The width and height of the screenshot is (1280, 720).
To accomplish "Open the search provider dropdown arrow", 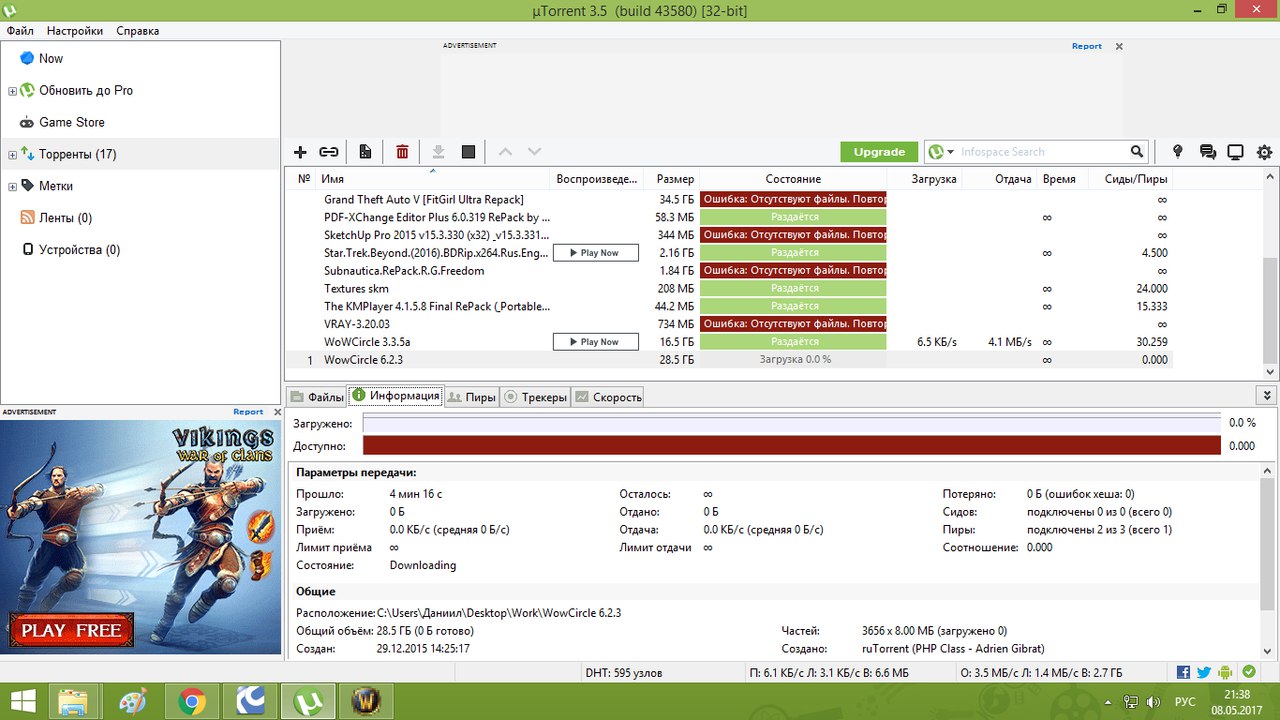I will click(950, 152).
